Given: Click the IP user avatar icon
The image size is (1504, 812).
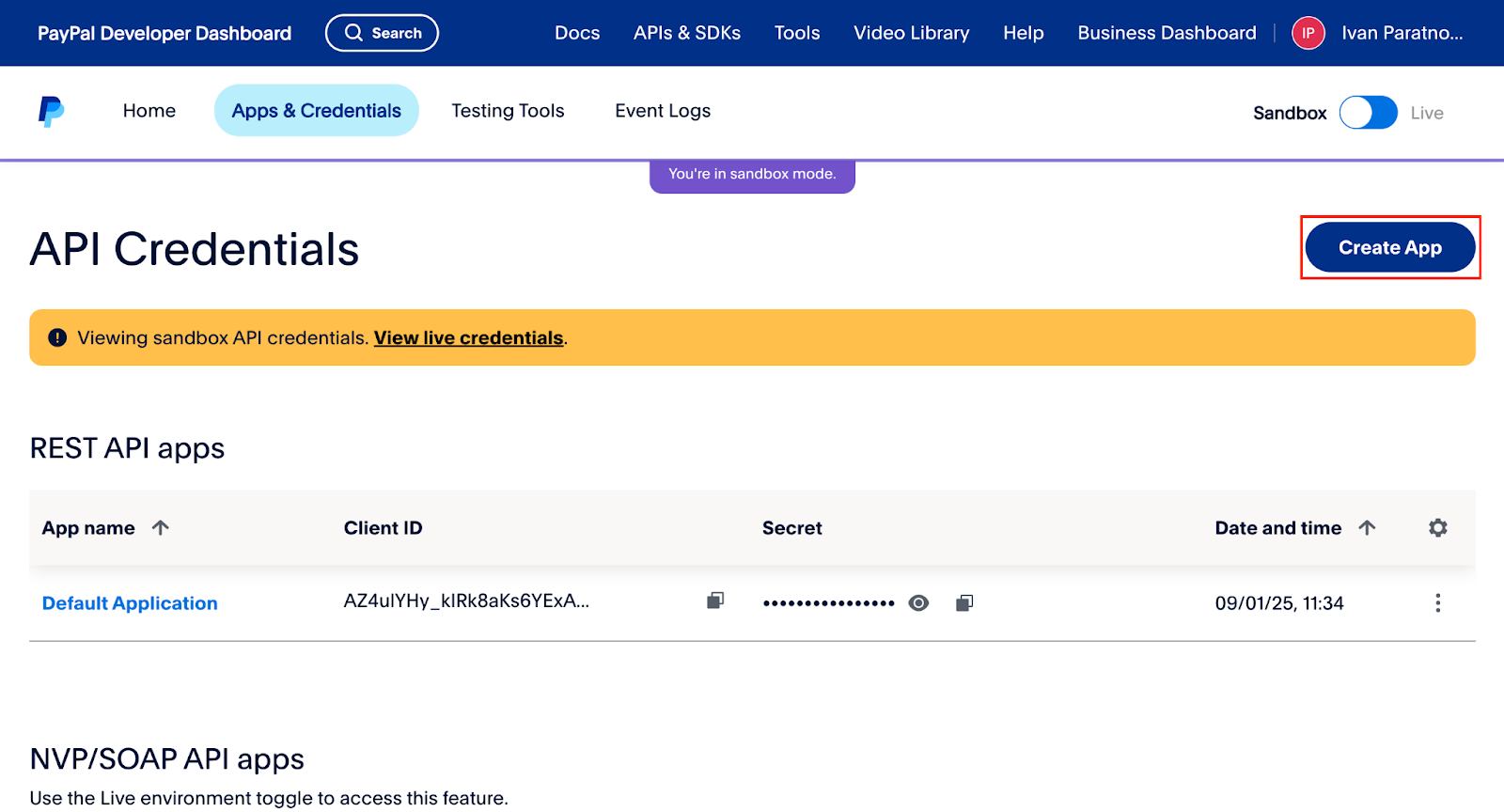Looking at the screenshot, I should coord(1308,33).
